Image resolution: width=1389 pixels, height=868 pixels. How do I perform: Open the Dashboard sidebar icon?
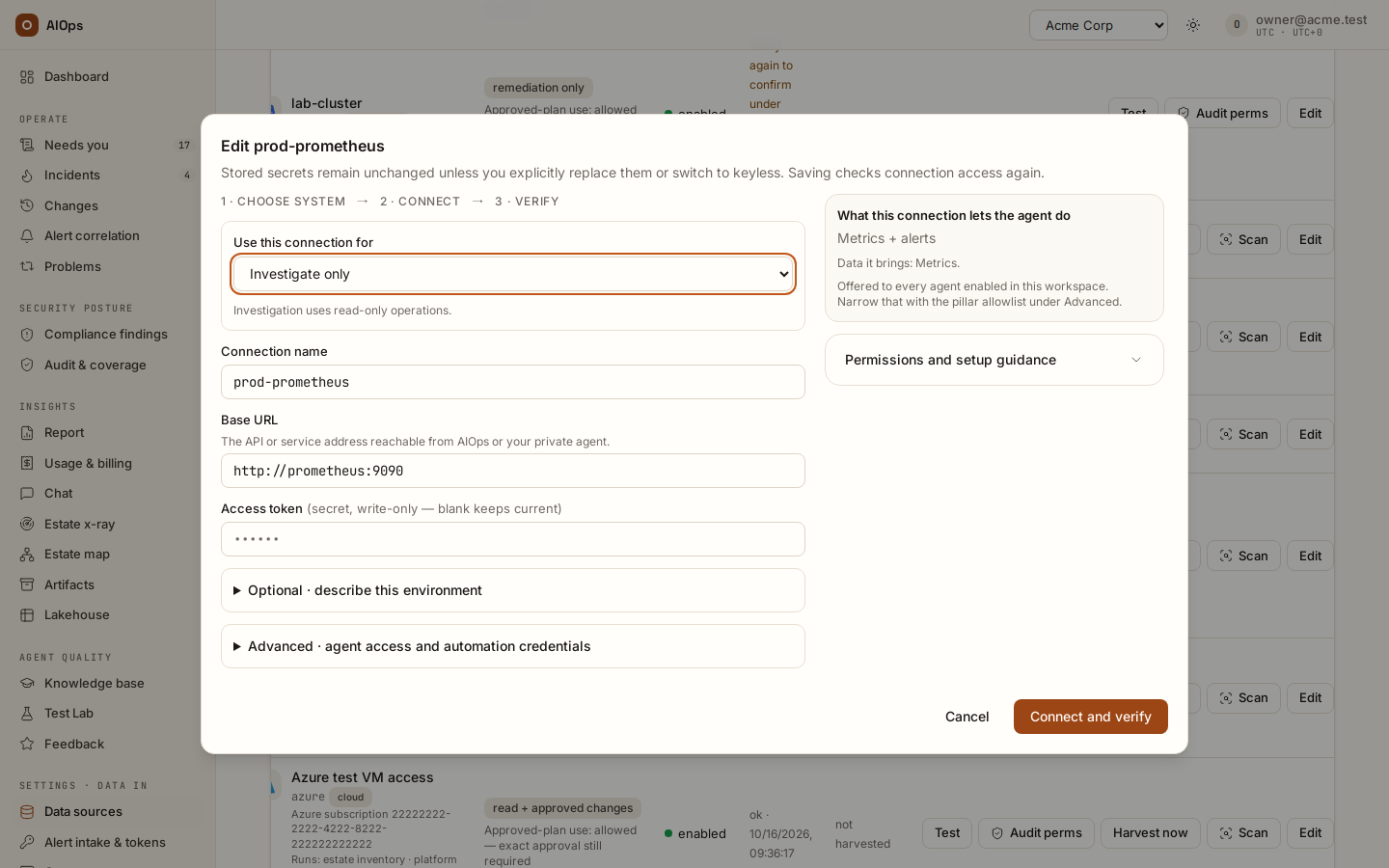click(27, 76)
